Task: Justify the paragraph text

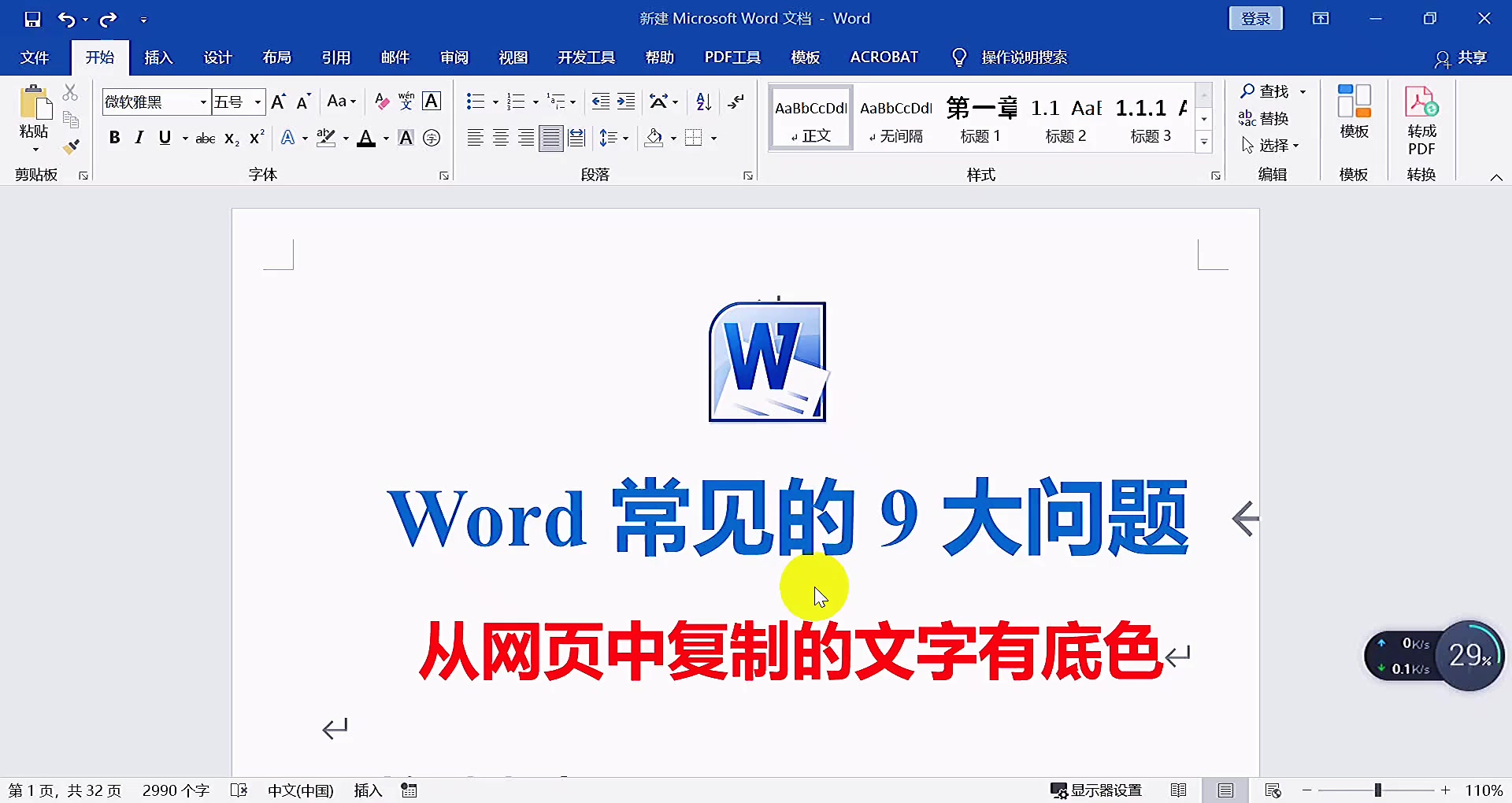Action: coord(551,139)
